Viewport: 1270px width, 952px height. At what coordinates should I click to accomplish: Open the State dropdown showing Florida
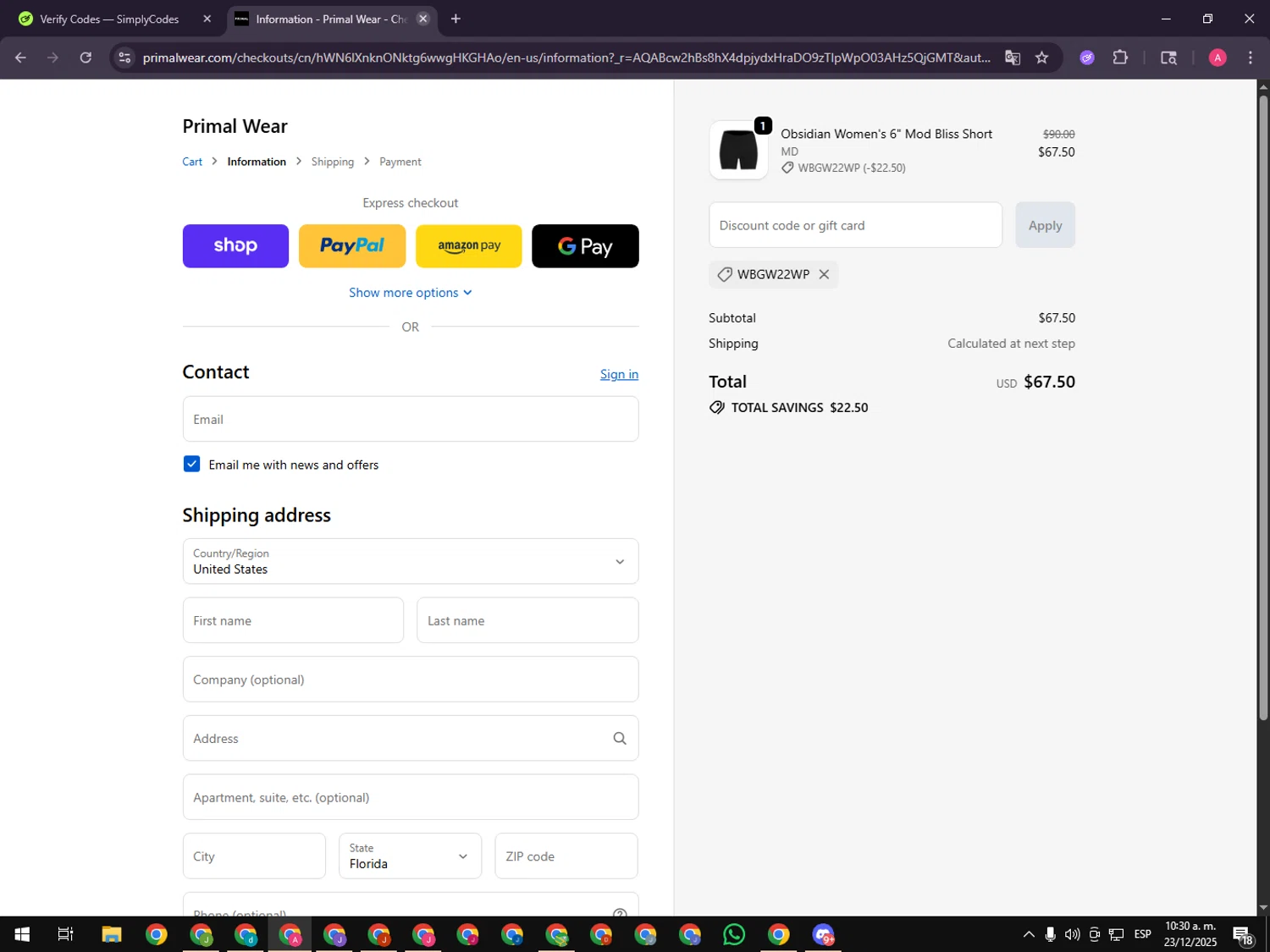(410, 856)
